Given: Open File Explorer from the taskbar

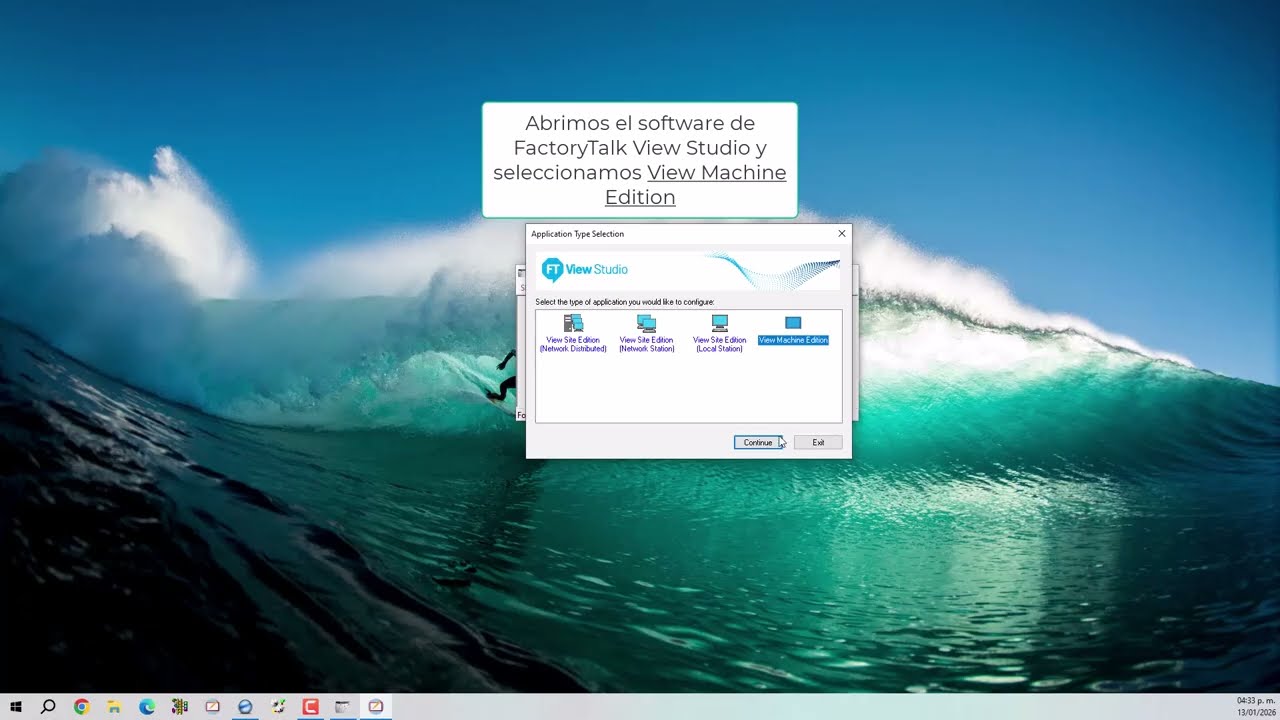Looking at the screenshot, I should (x=114, y=706).
